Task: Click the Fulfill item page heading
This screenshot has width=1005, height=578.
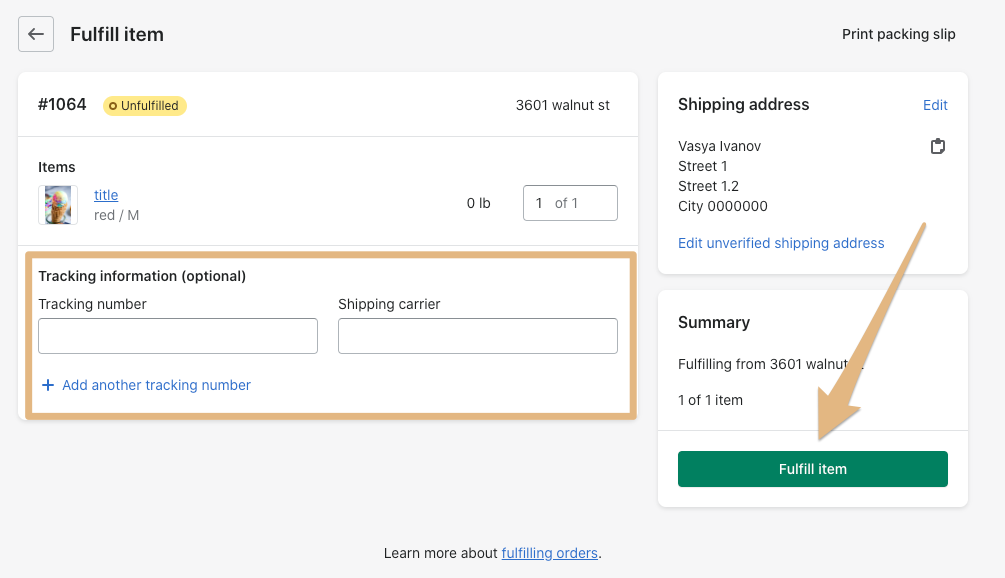Action: [117, 34]
